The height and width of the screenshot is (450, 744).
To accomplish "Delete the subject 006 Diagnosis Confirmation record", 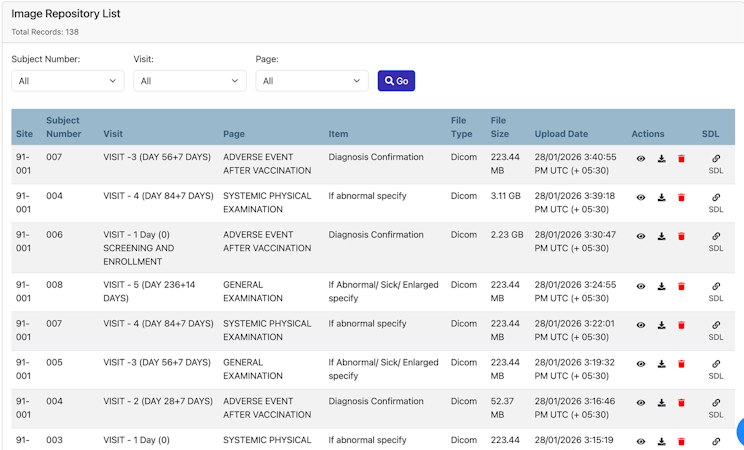I will (x=681, y=236).
